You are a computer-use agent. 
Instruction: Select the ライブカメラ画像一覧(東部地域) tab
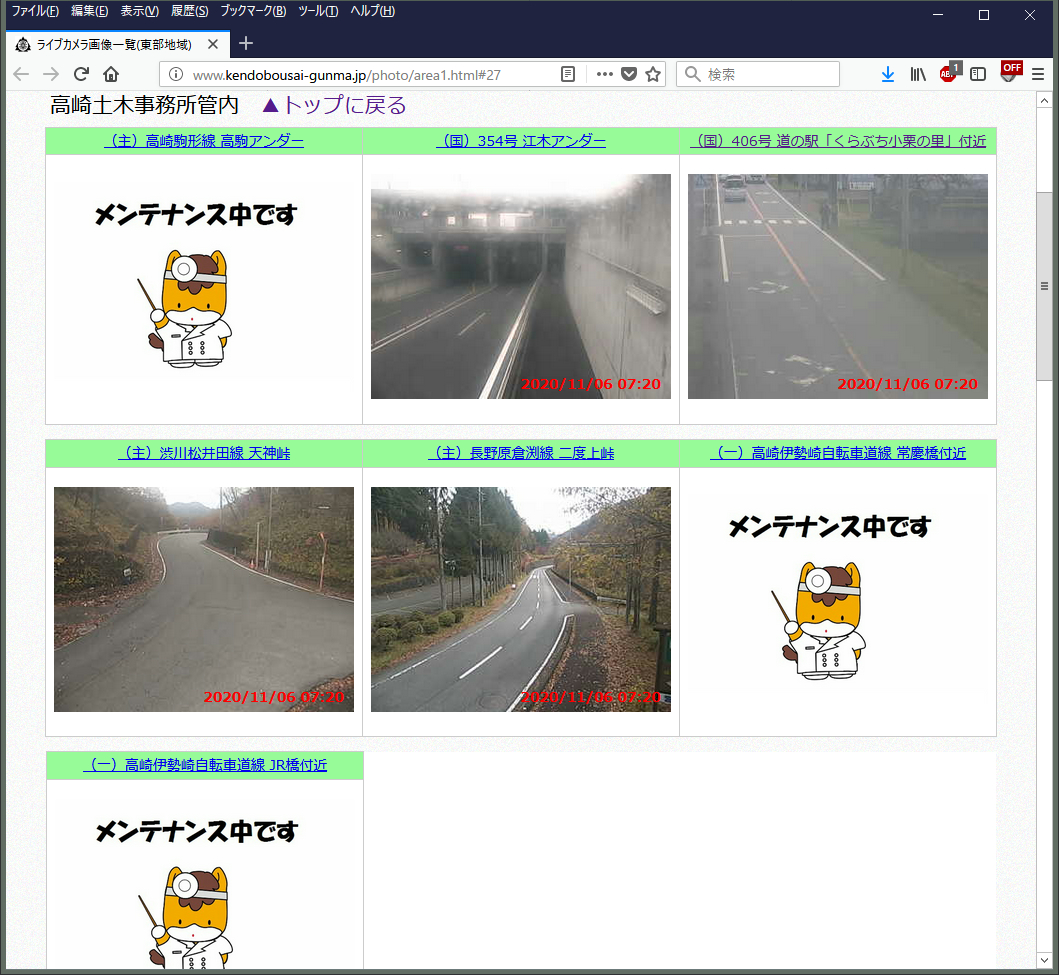click(118, 45)
